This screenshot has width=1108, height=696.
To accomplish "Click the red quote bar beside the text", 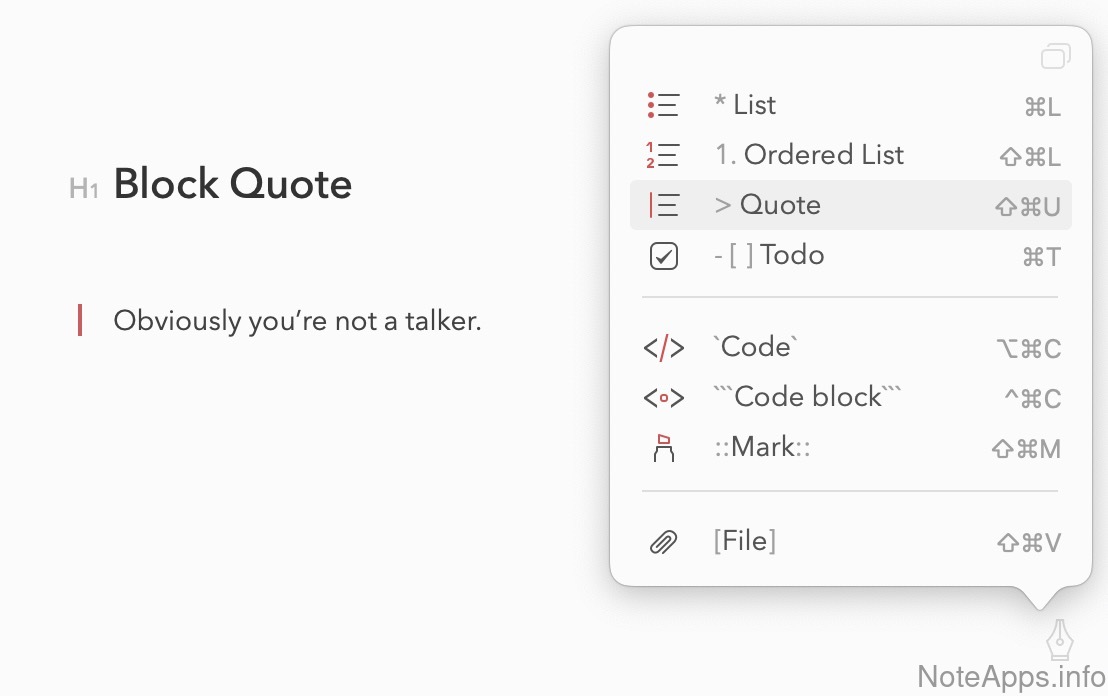I will (x=80, y=321).
